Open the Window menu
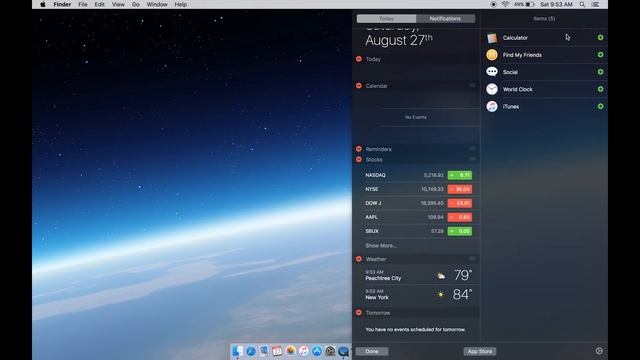The width and height of the screenshot is (640, 360). pyautogui.click(x=157, y=4)
